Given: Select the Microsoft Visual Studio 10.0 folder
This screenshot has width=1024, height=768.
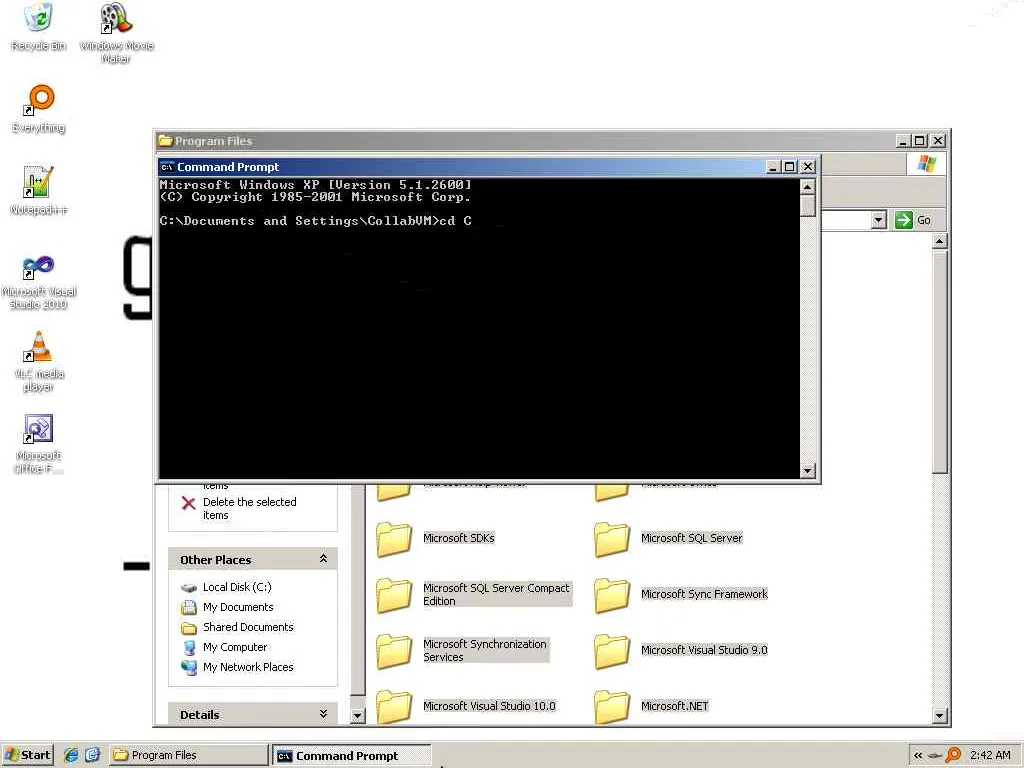Looking at the screenshot, I should (466, 706).
